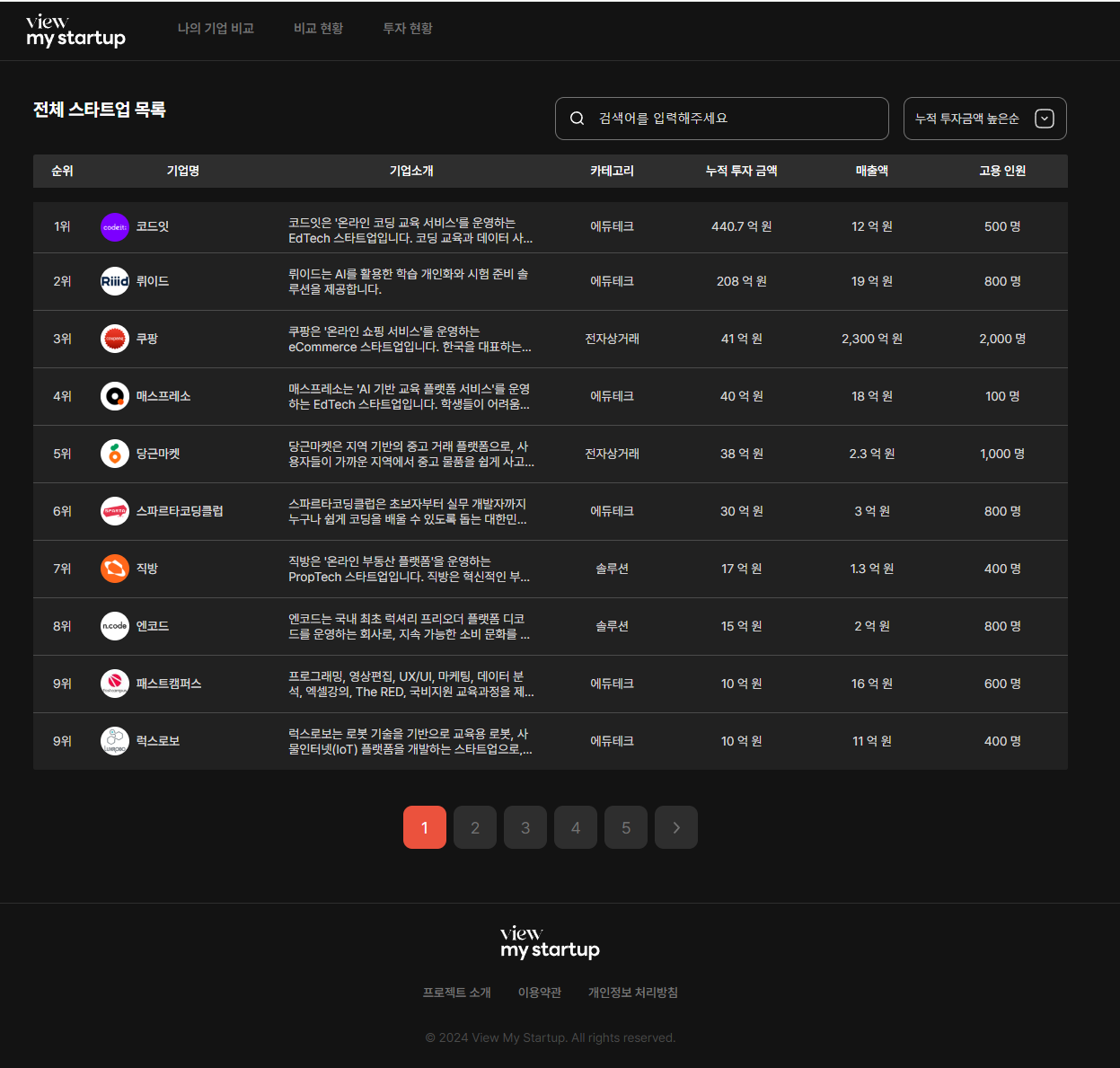The width and height of the screenshot is (1120, 1068).
Task: Click the 쿠팡 description text
Action: 410,340
